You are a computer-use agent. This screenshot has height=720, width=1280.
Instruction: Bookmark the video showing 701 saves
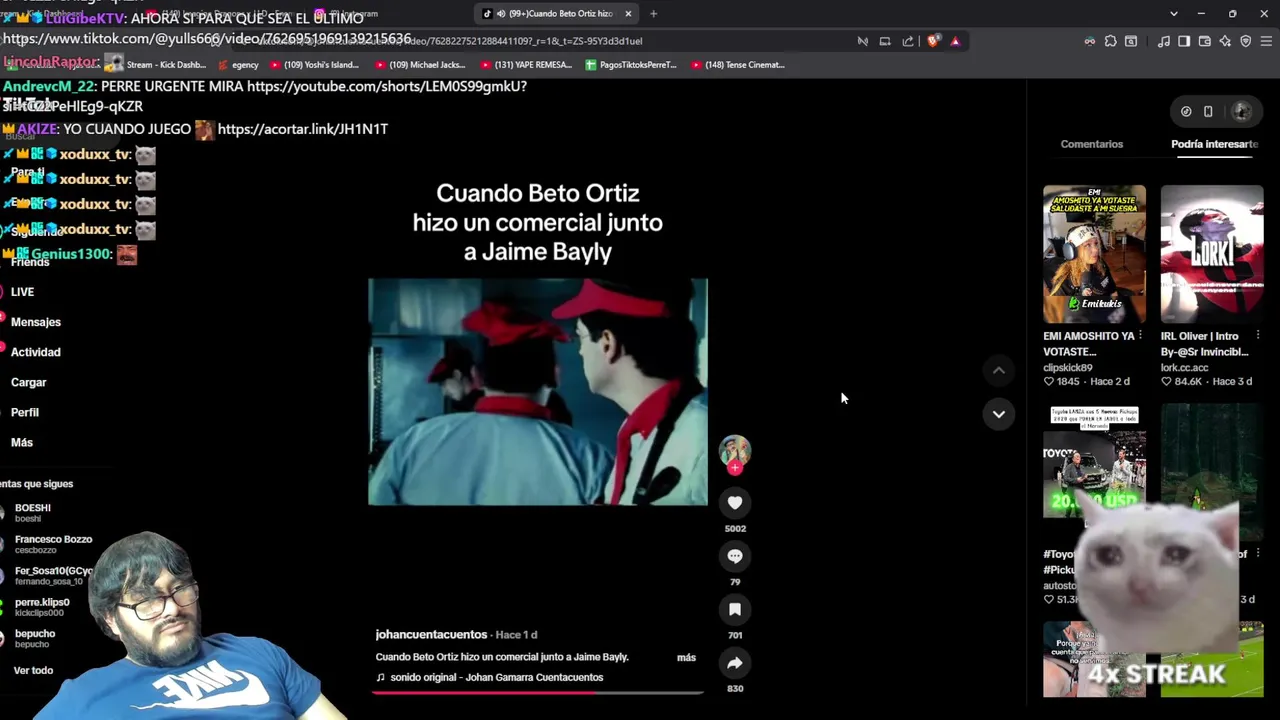pos(735,609)
